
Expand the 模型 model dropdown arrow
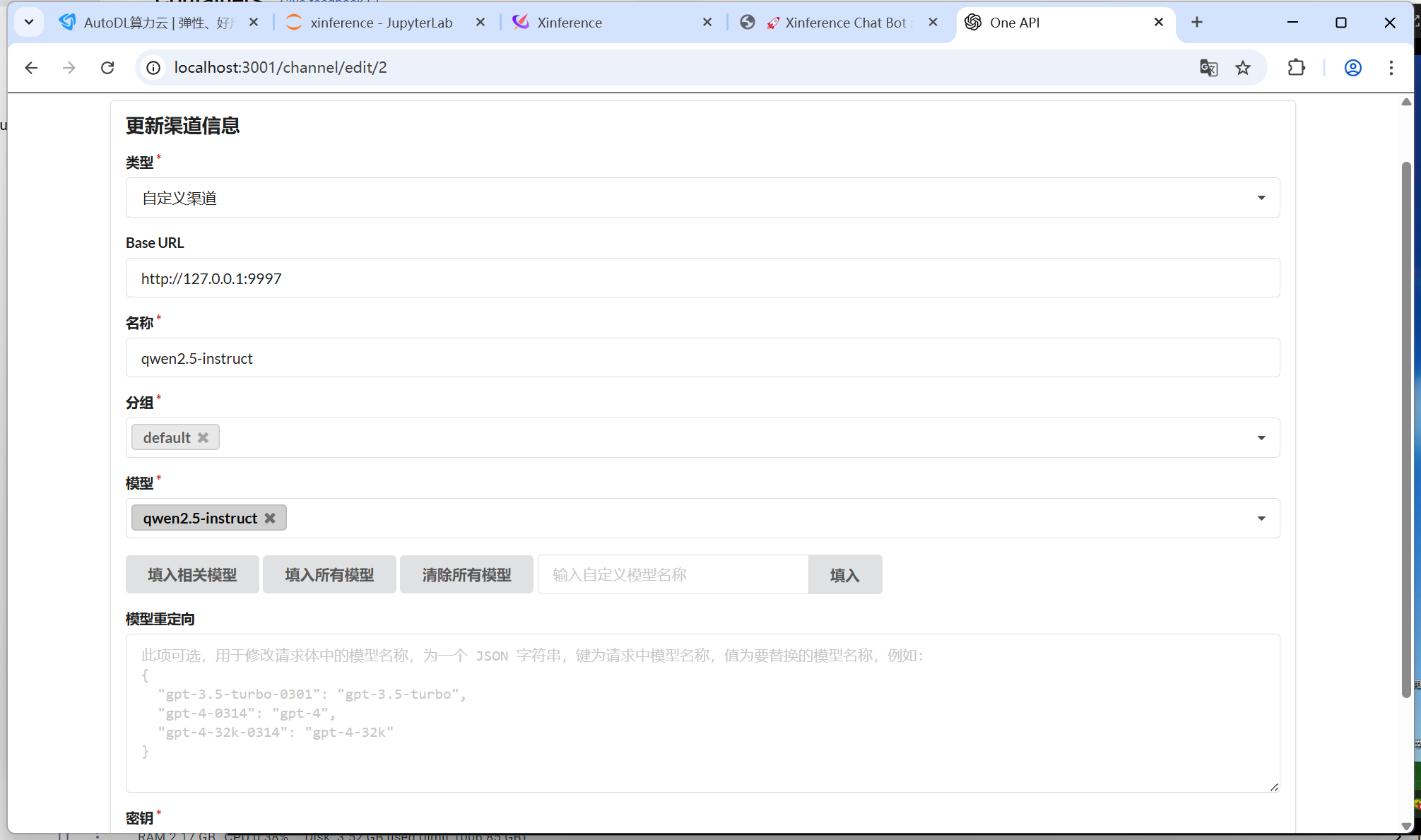(1261, 519)
